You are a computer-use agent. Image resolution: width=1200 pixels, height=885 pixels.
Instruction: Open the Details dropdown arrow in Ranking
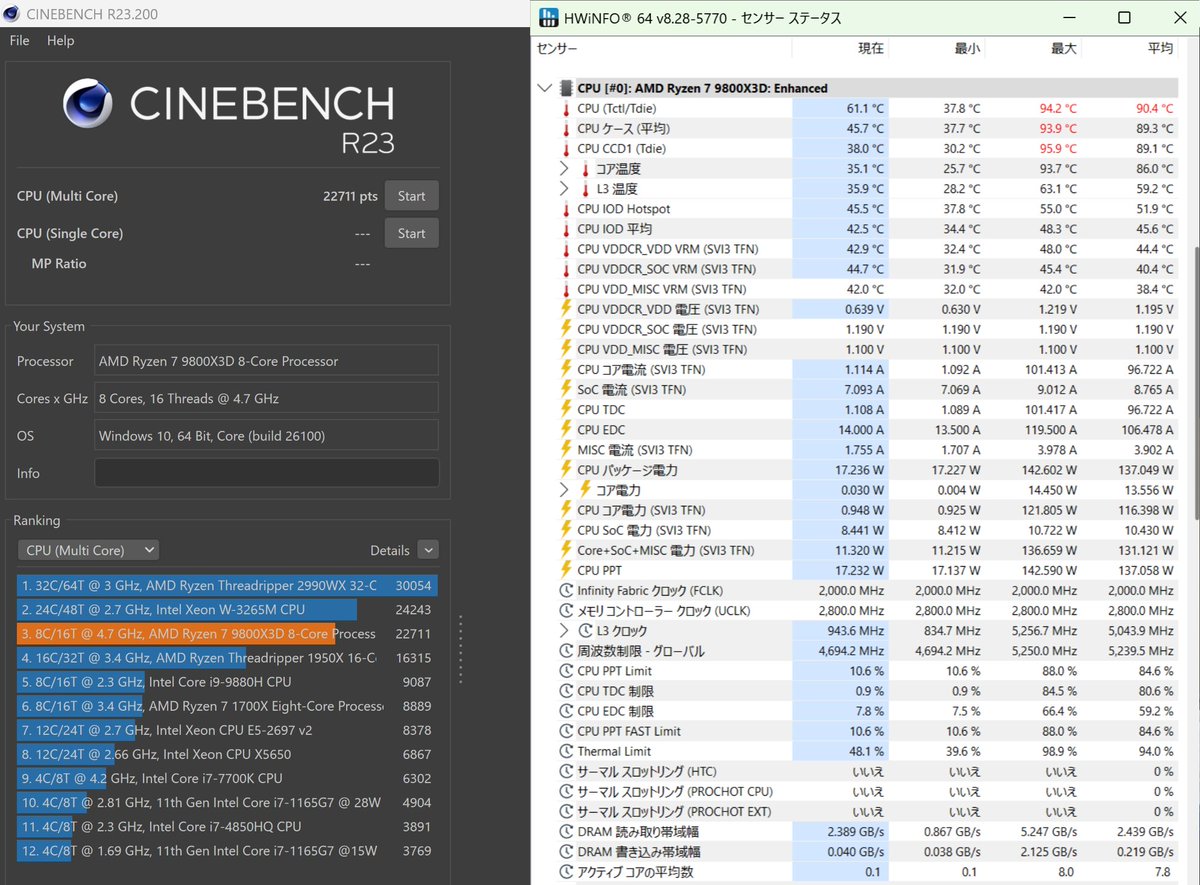(428, 550)
